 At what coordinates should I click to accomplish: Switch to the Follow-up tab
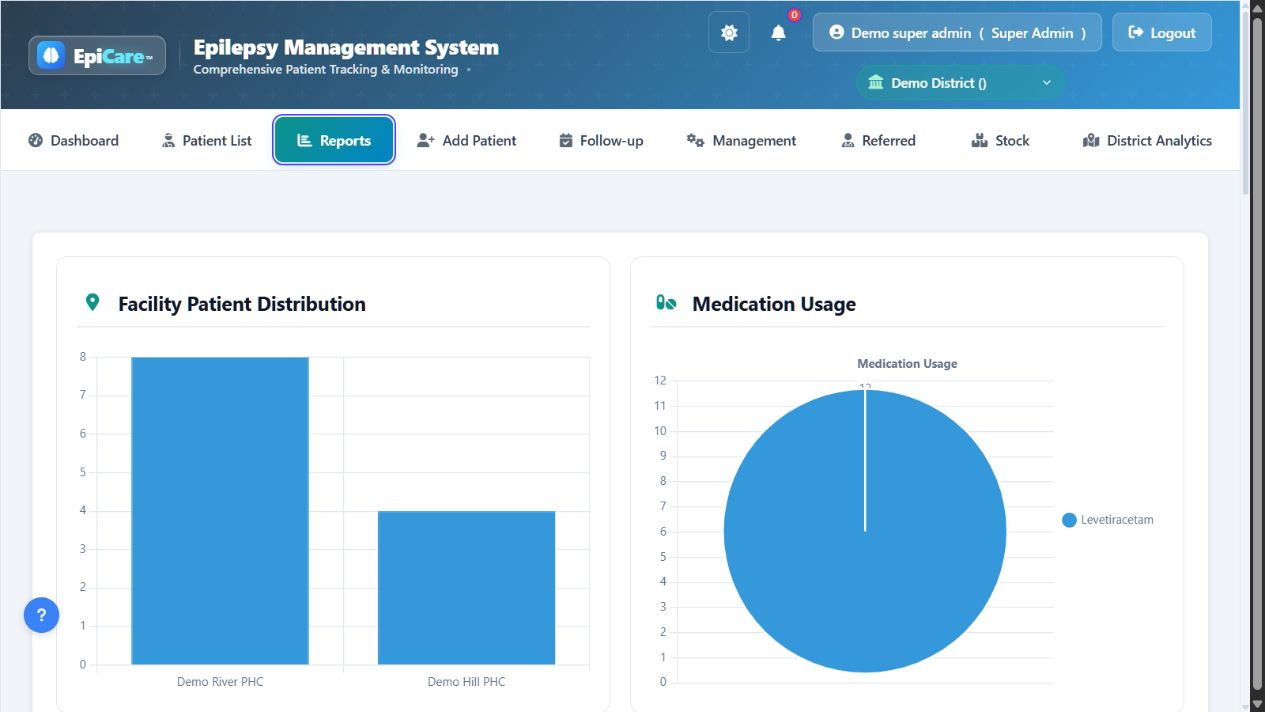click(601, 140)
